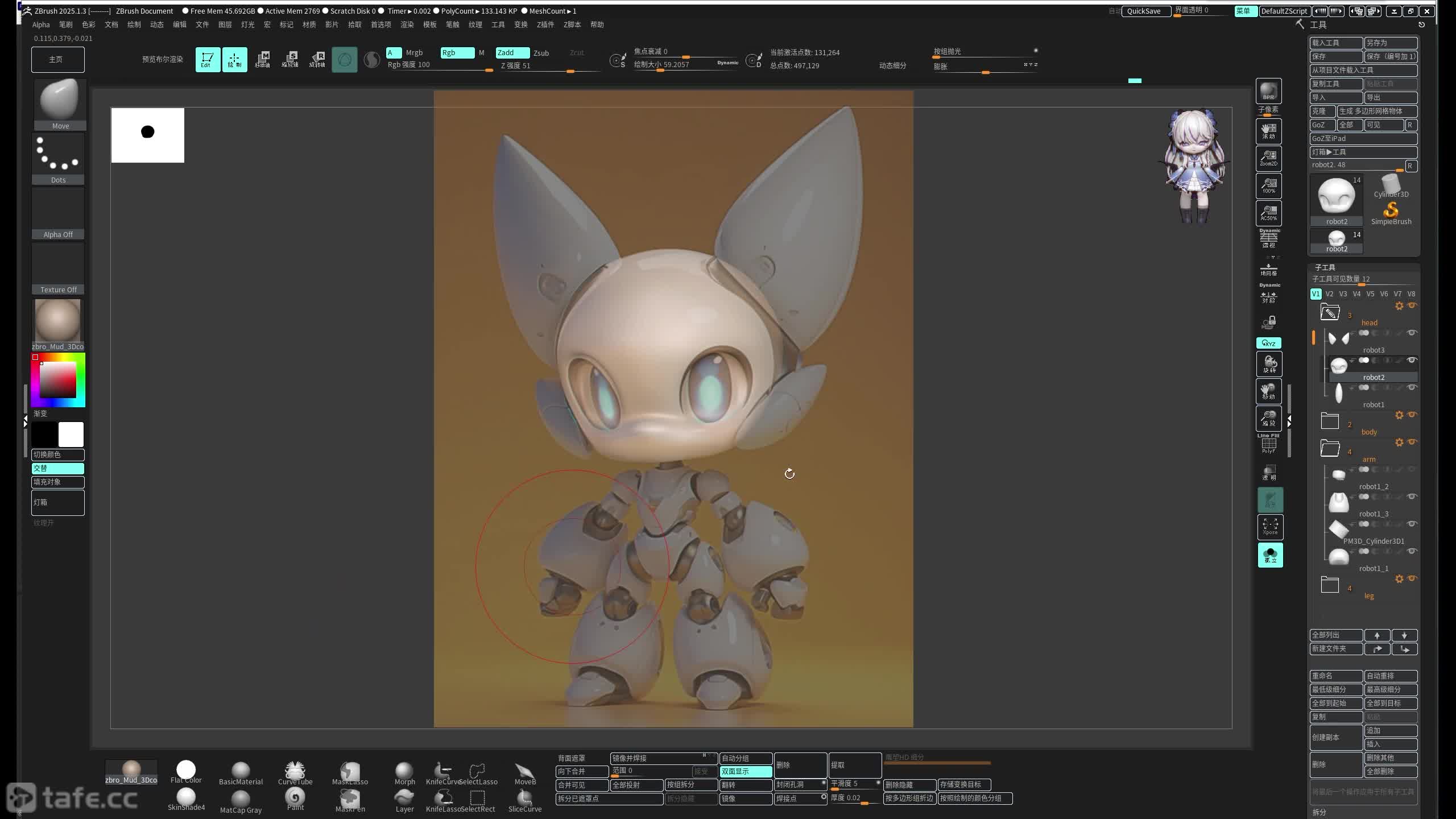The image size is (1456, 819).
Task: Click the AC50% half-size icon
Action: pos(1268,213)
